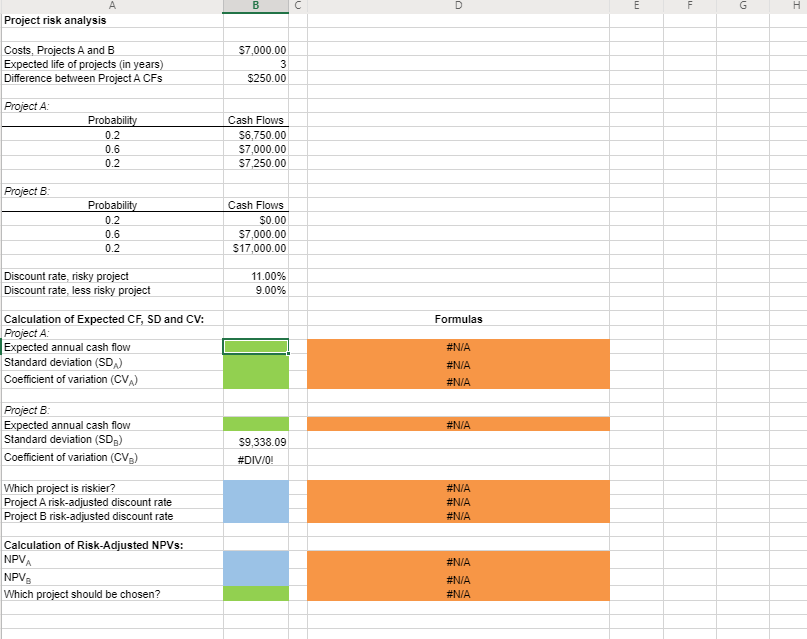The height and width of the screenshot is (639, 807).
Task: Select column B header
Action: click(256, 6)
